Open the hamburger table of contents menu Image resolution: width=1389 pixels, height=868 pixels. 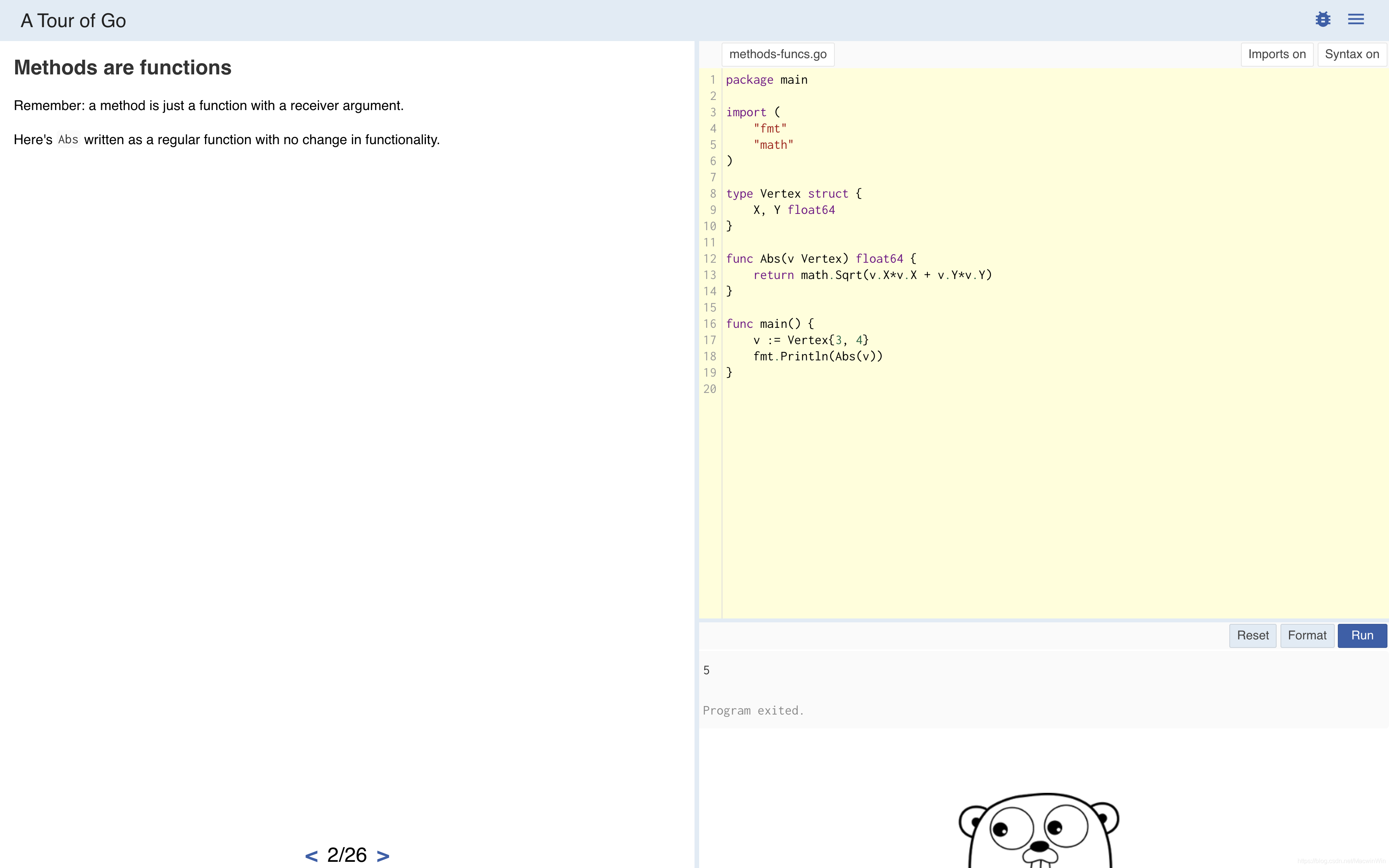(1356, 19)
